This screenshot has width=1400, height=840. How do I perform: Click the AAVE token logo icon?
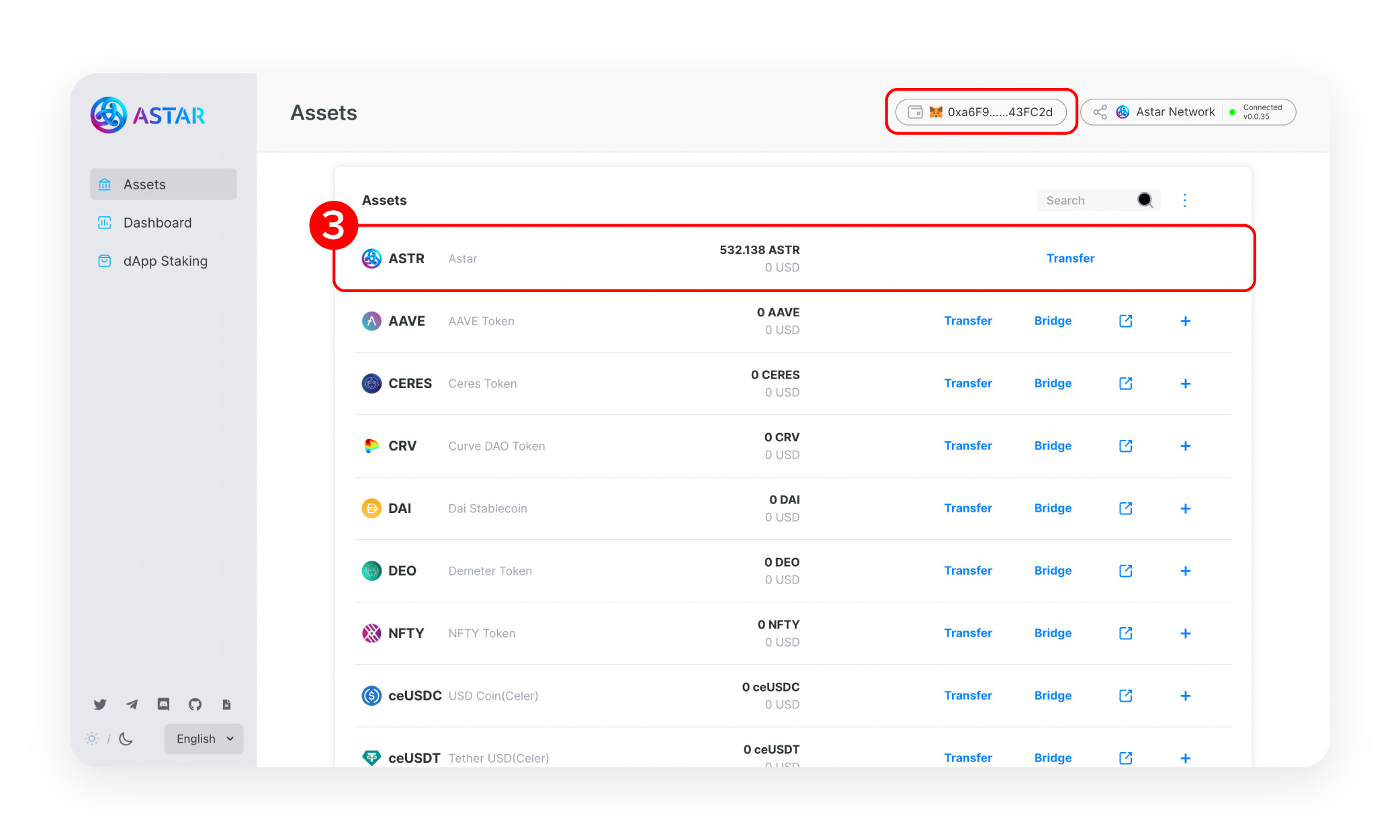click(371, 321)
